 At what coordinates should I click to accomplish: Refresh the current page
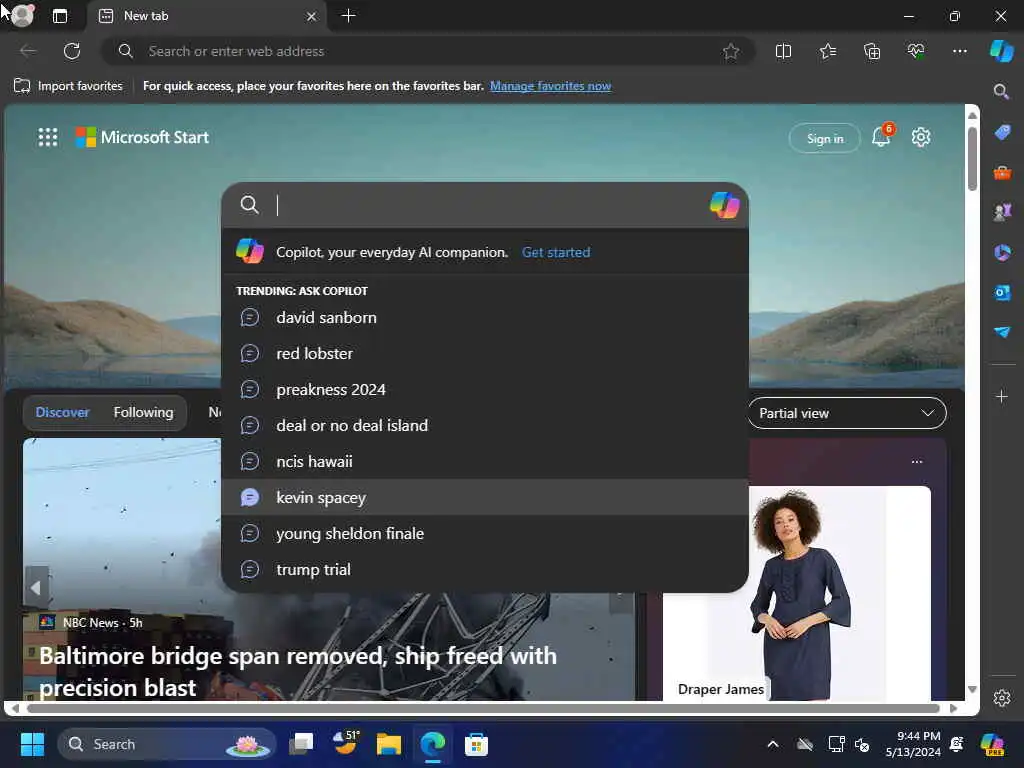[72, 51]
